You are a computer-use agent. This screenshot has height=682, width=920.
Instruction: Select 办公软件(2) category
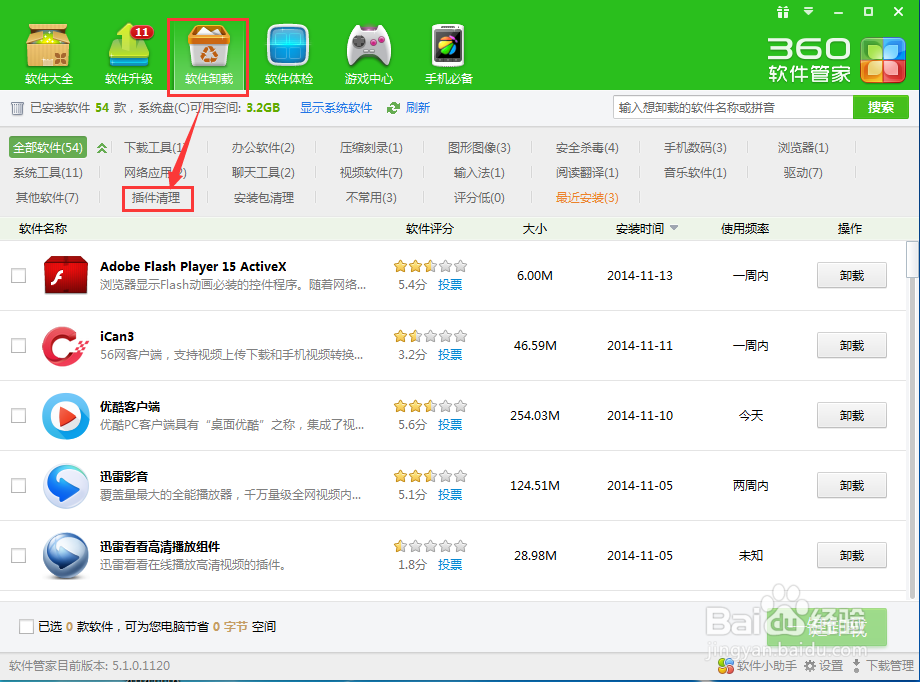point(263,148)
